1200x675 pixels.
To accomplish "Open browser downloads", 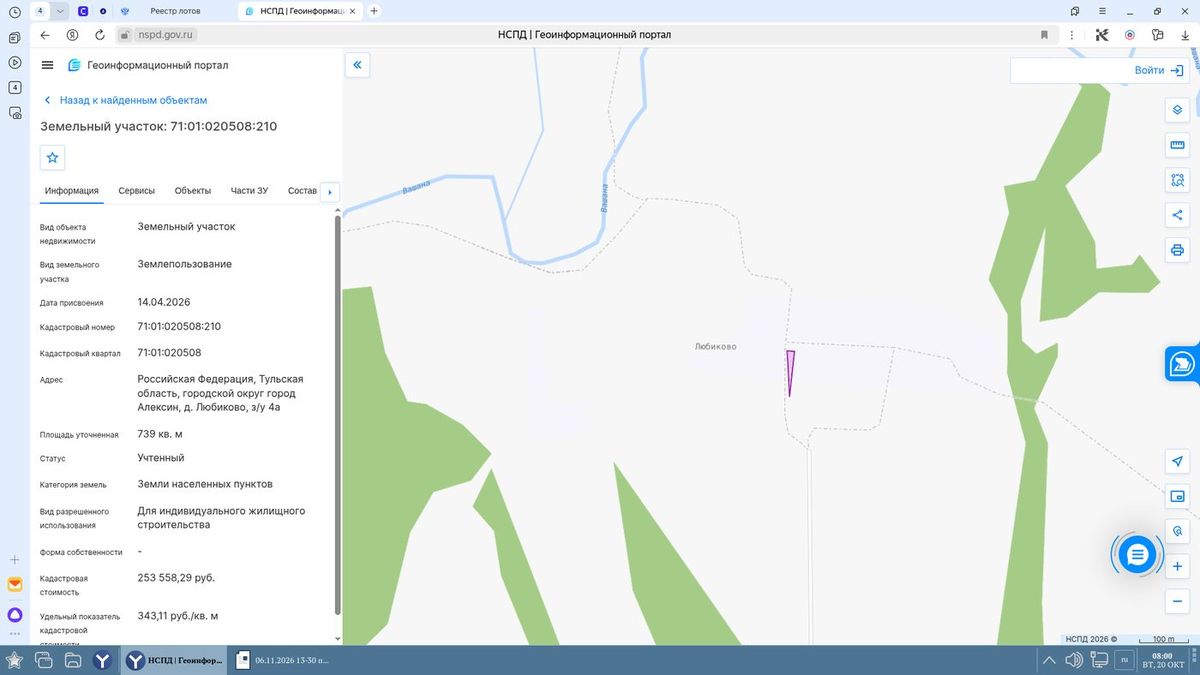I will click(x=1184, y=35).
